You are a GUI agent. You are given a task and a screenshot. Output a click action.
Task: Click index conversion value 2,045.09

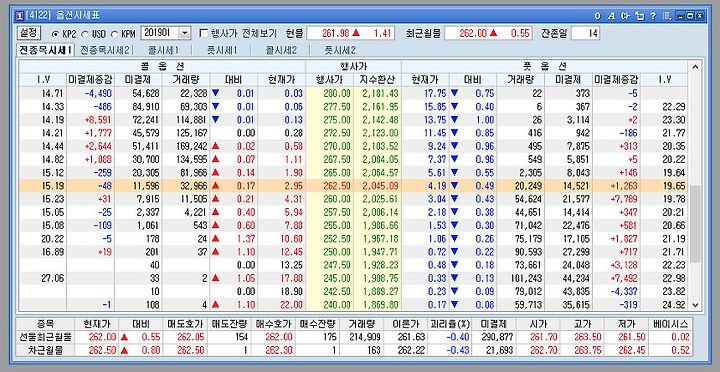tap(377, 186)
